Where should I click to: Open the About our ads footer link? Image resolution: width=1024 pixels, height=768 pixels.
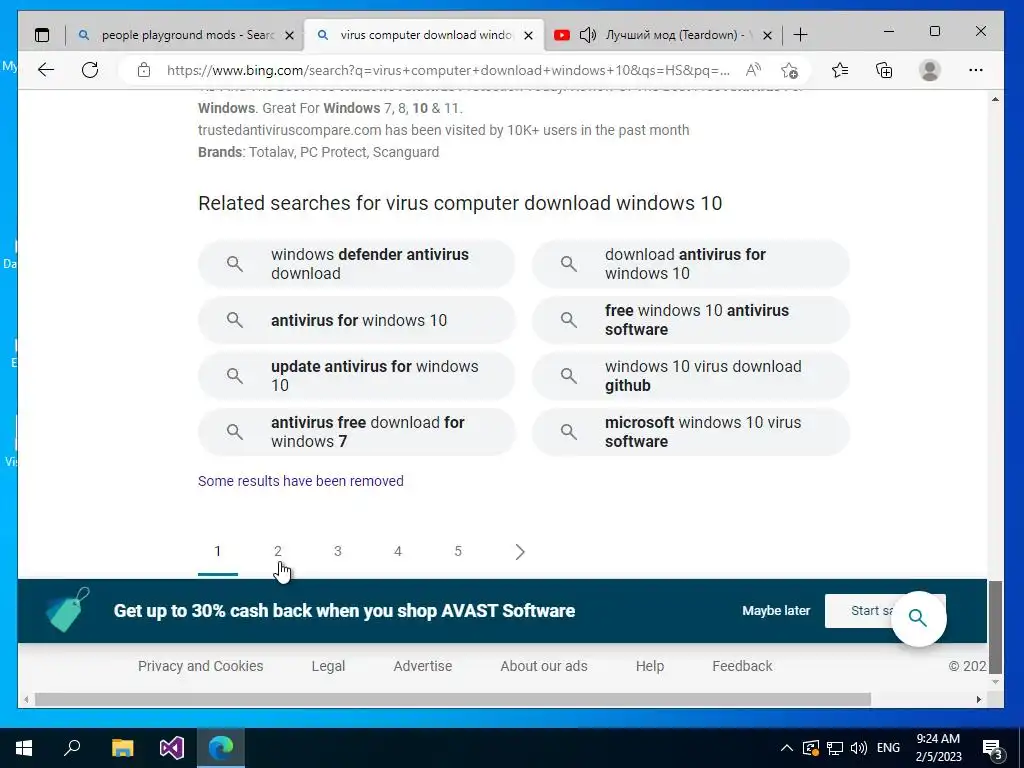click(x=544, y=666)
